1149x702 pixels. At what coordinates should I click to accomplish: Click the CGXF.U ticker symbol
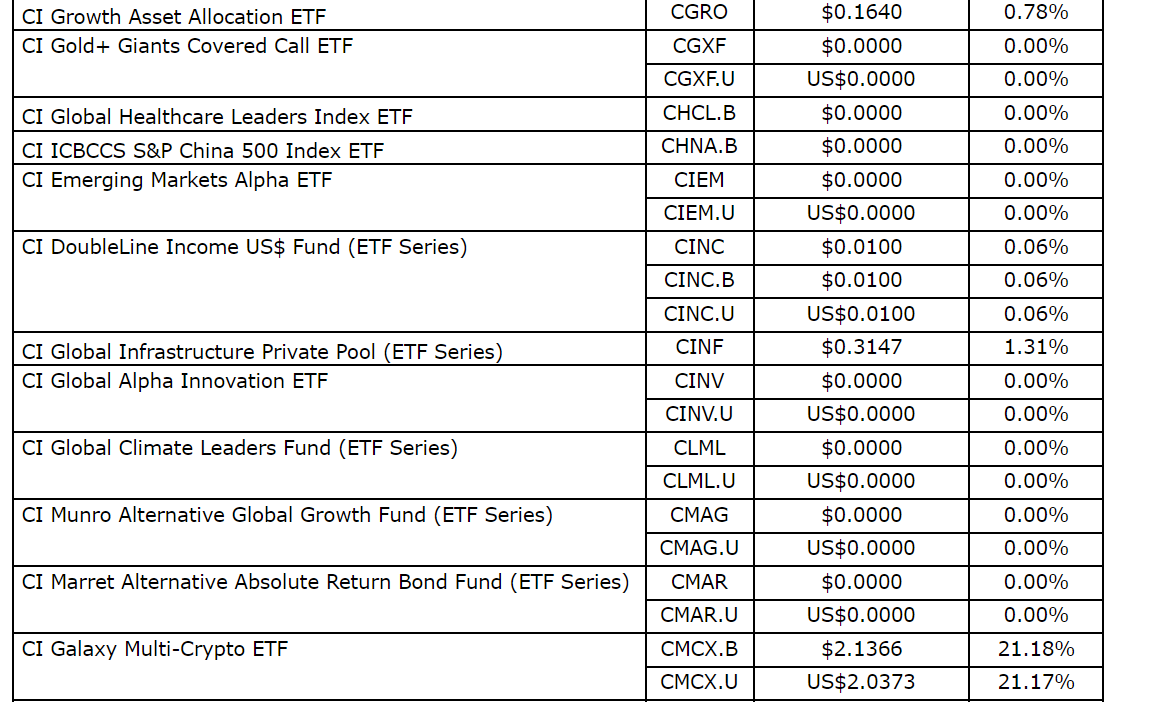(699, 80)
